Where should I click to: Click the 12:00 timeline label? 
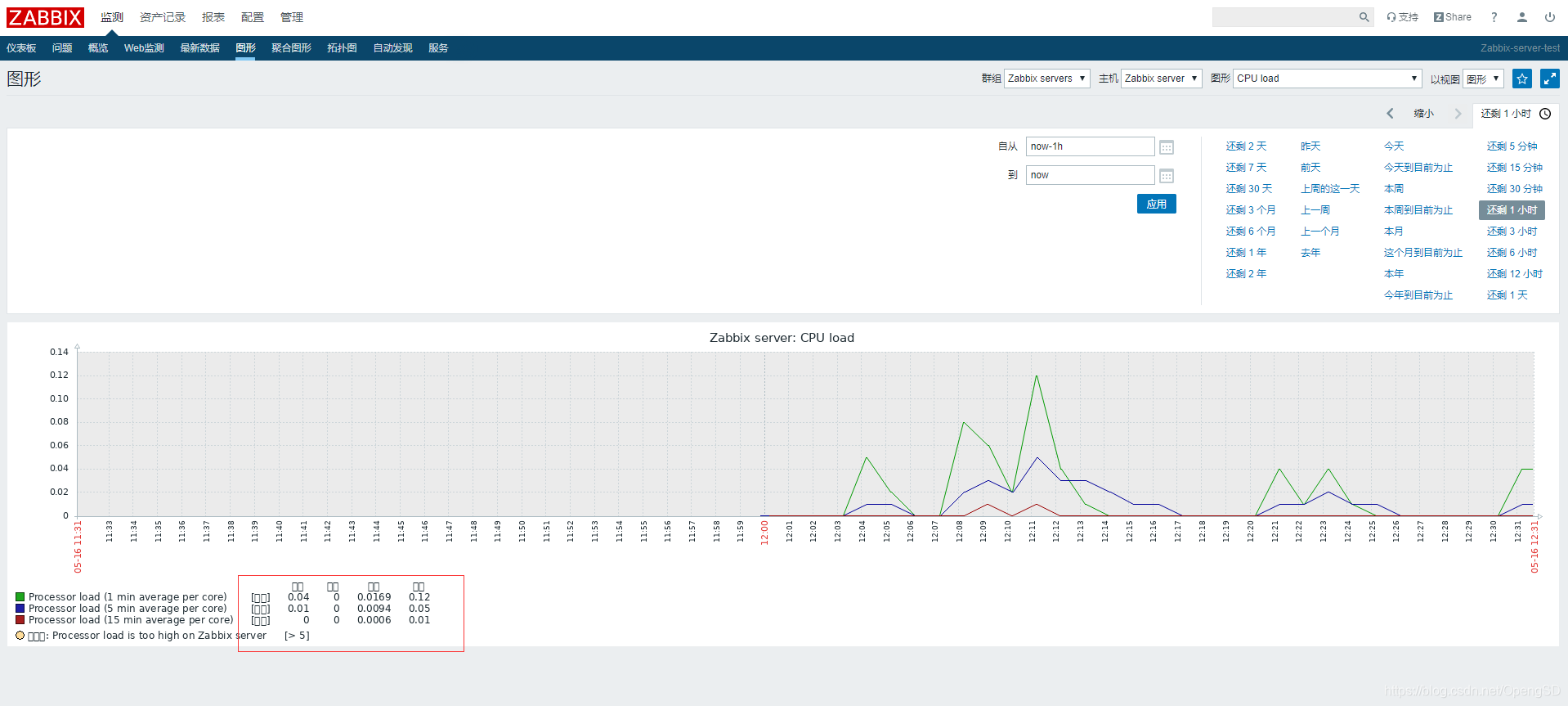pos(764,533)
